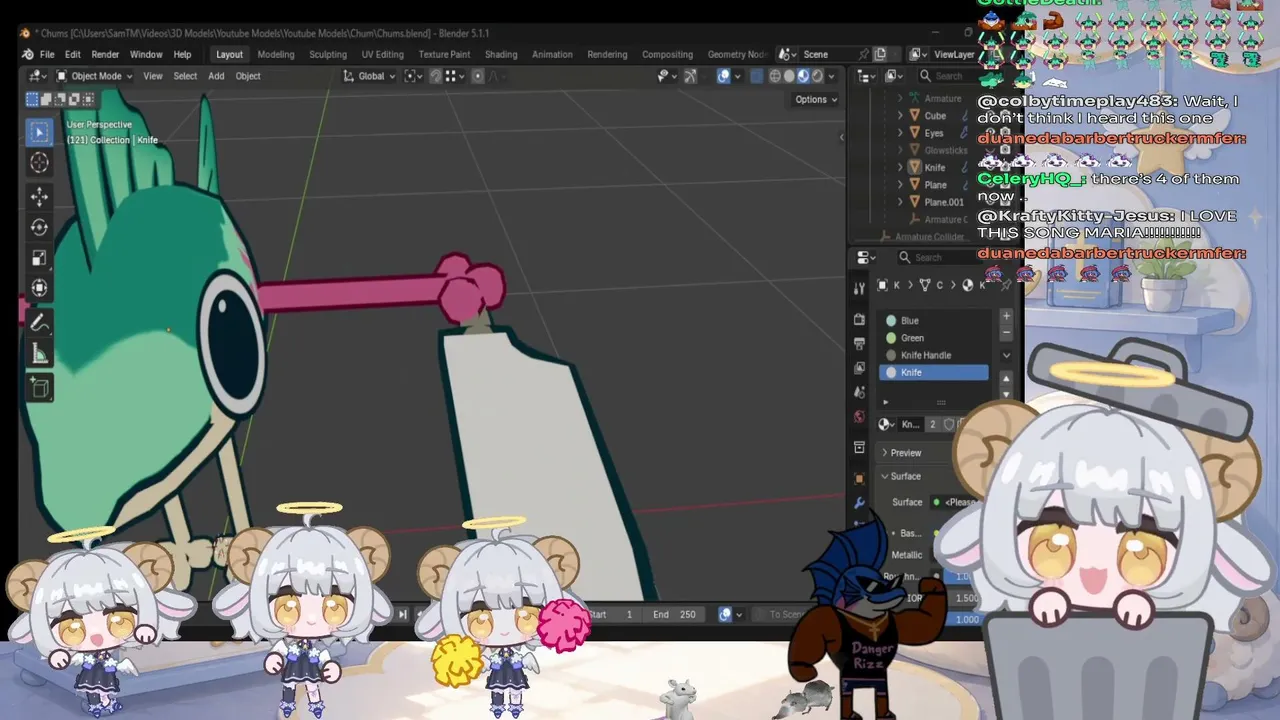The image size is (1280, 720).
Task: Open the viewport View menu
Action: pyautogui.click(x=153, y=76)
